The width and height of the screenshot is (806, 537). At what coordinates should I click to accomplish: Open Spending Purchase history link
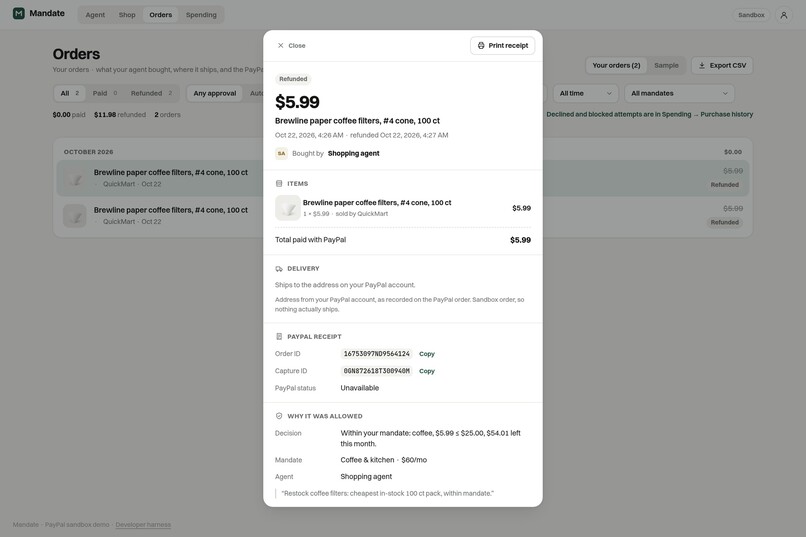tap(650, 115)
